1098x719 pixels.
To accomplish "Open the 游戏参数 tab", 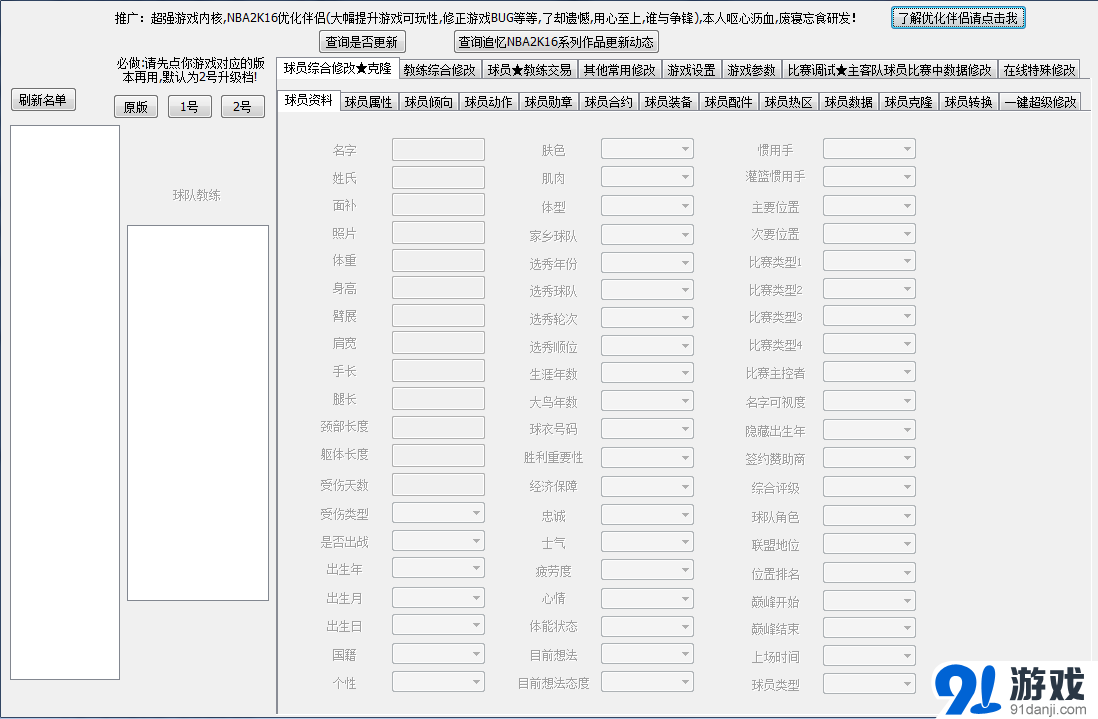I will [x=751, y=70].
